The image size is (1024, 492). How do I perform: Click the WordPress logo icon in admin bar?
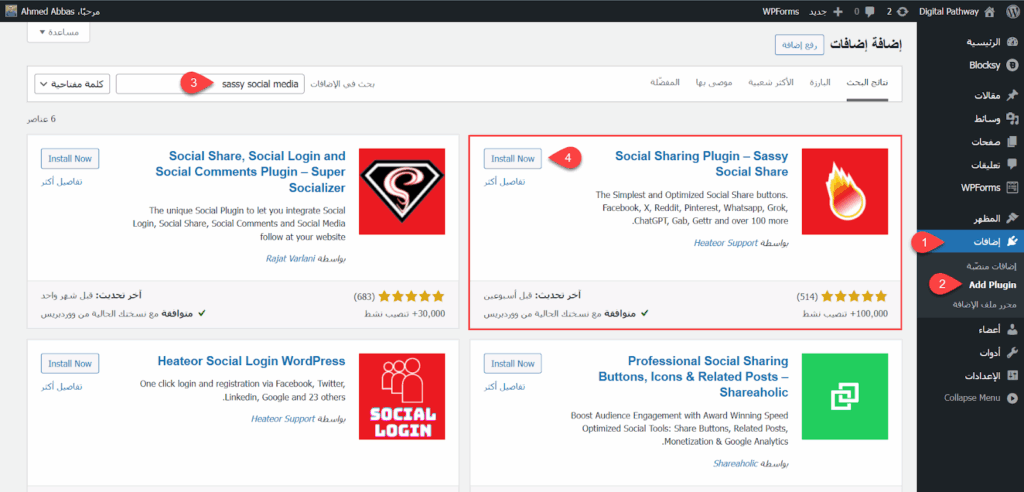tap(1012, 11)
